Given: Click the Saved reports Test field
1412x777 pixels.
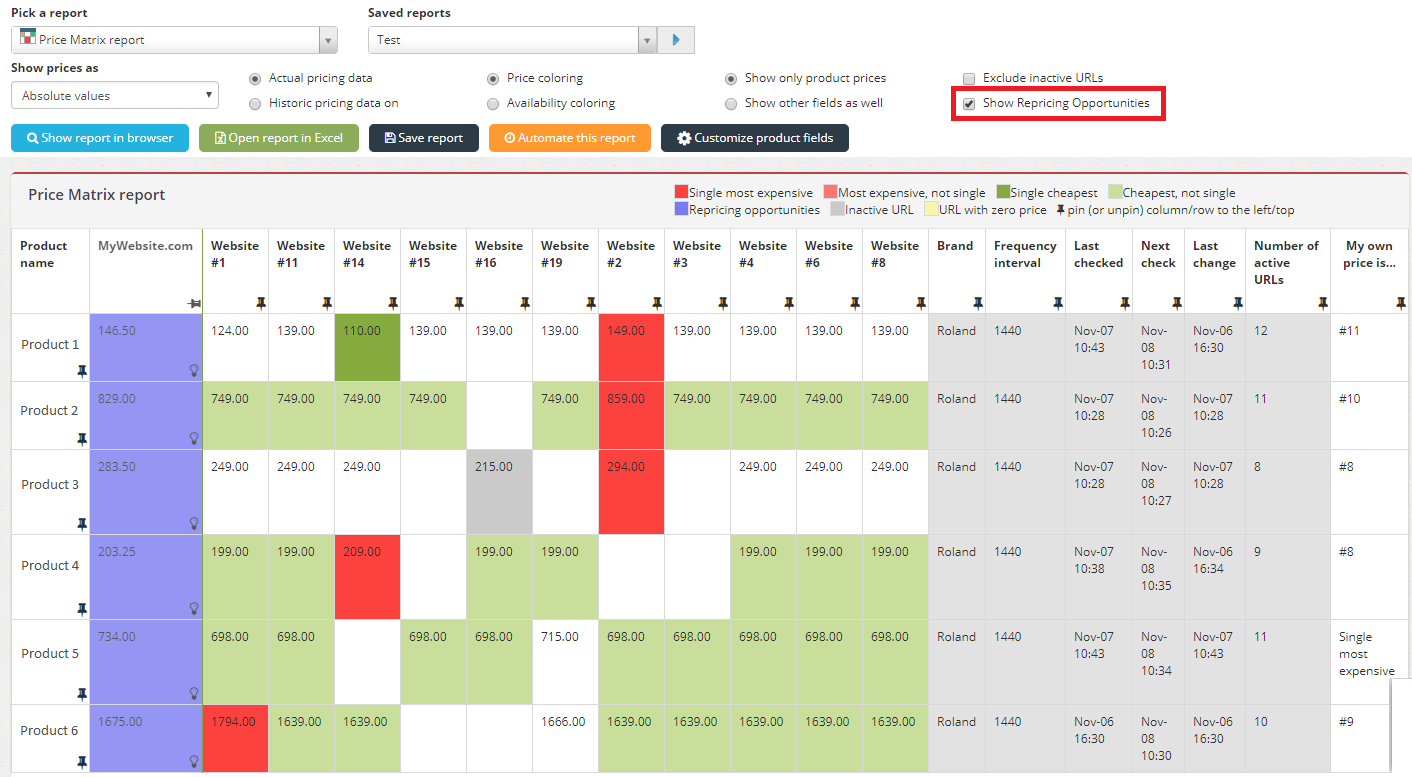Looking at the screenshot, I should (x=503, y=40).
